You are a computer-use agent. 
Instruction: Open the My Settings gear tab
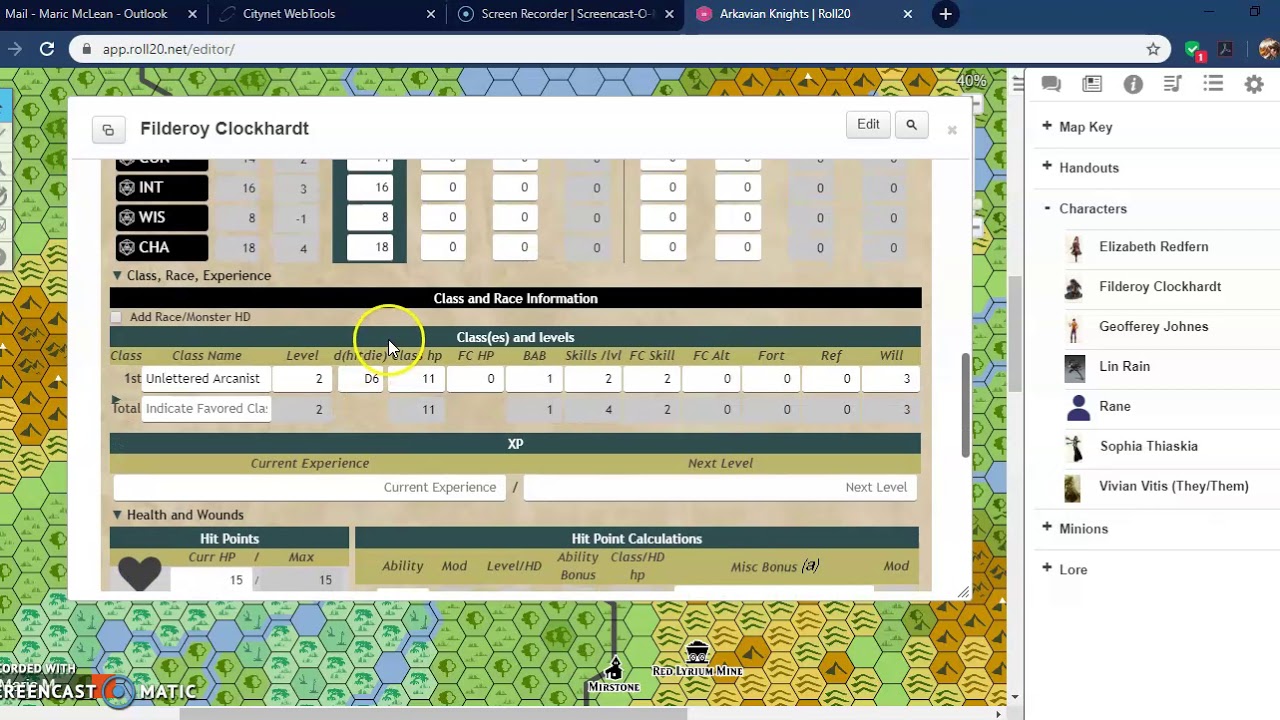pyautogui.click(x=1254, y=85)
